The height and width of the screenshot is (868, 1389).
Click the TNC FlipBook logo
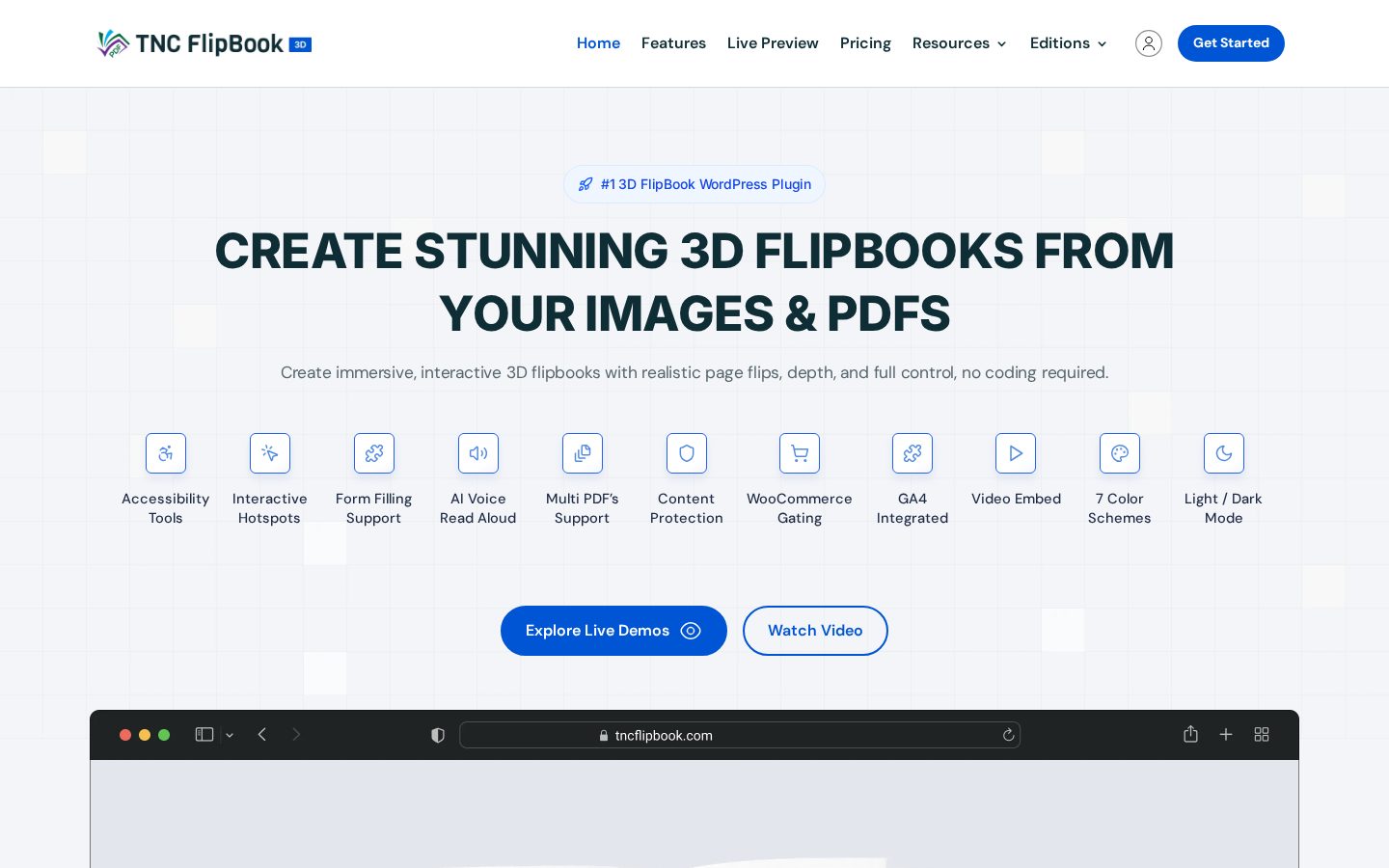click(204, 43)
